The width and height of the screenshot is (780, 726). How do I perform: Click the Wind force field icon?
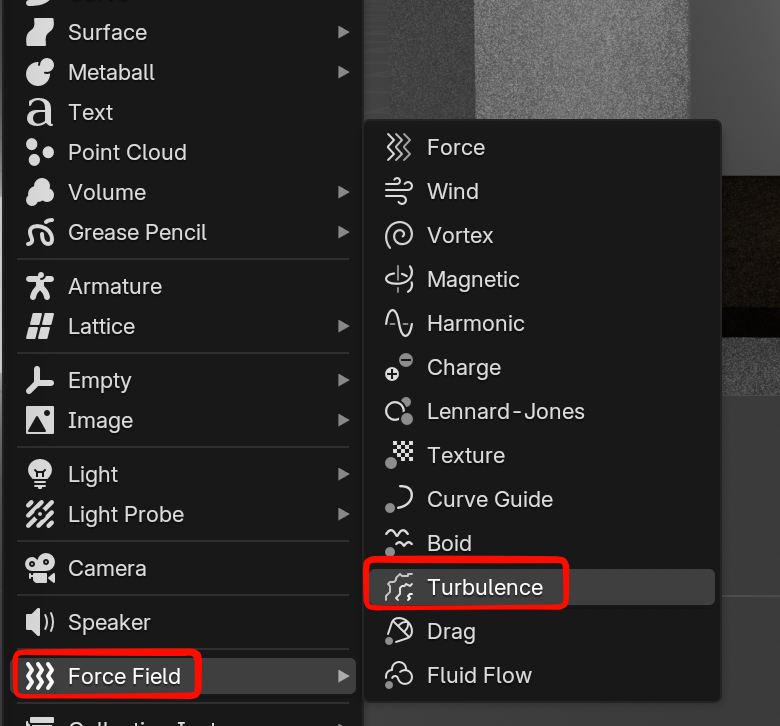point(399,192)
